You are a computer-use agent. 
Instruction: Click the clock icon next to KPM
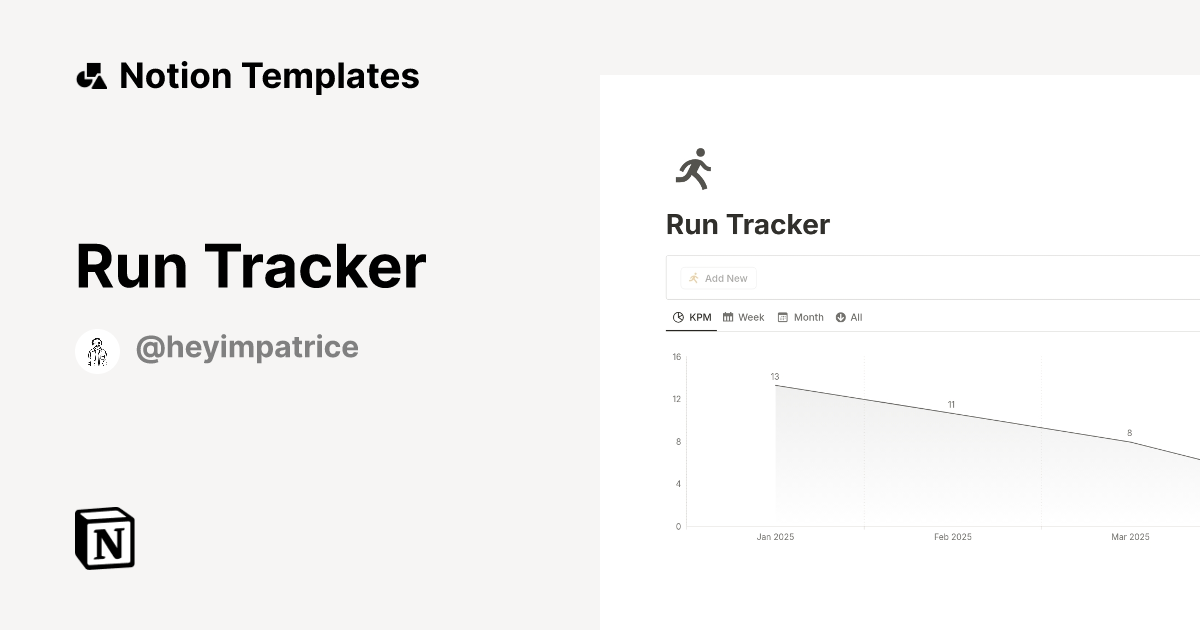[x=678, y=317]
